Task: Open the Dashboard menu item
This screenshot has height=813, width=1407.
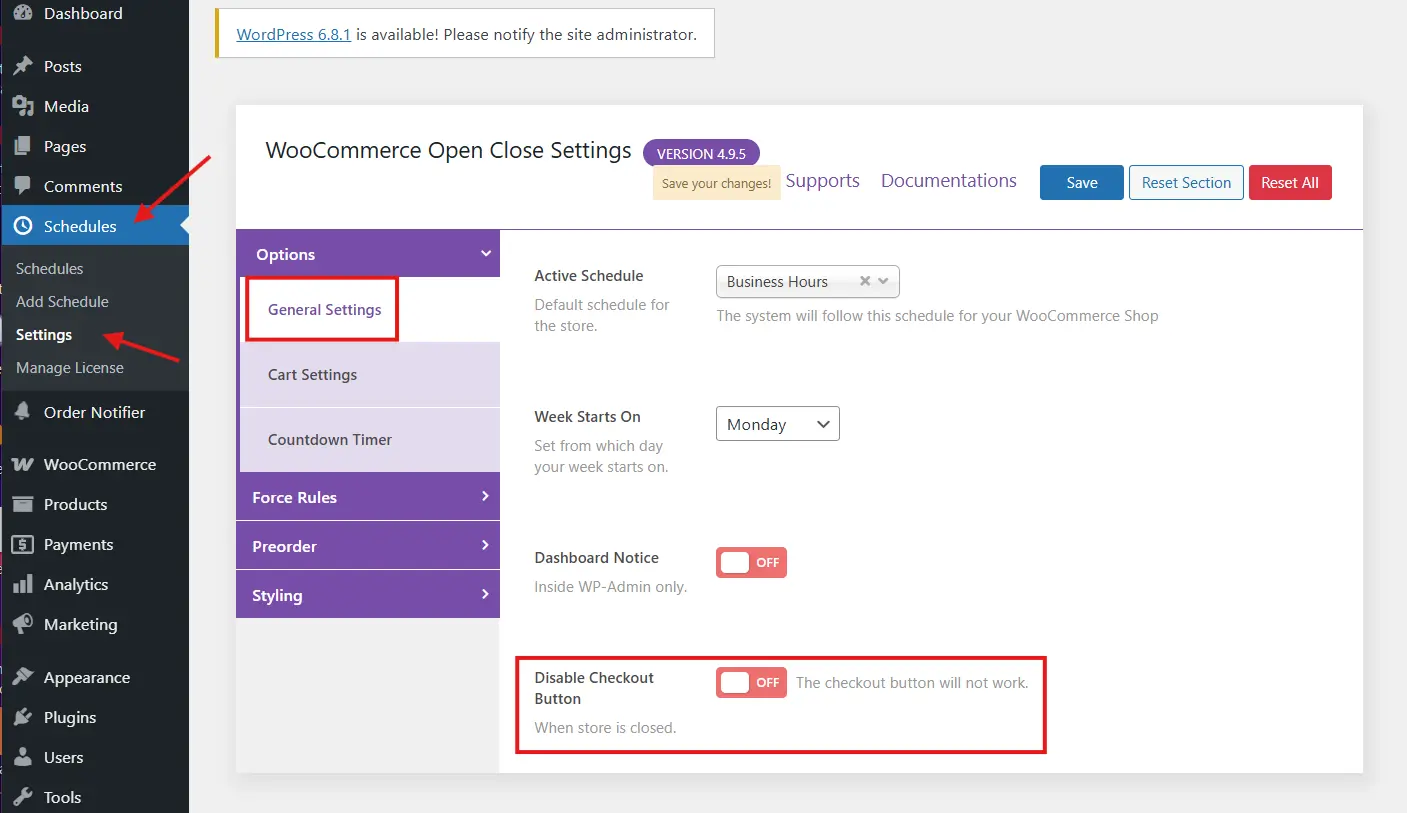Action: [x=83, y=14]
